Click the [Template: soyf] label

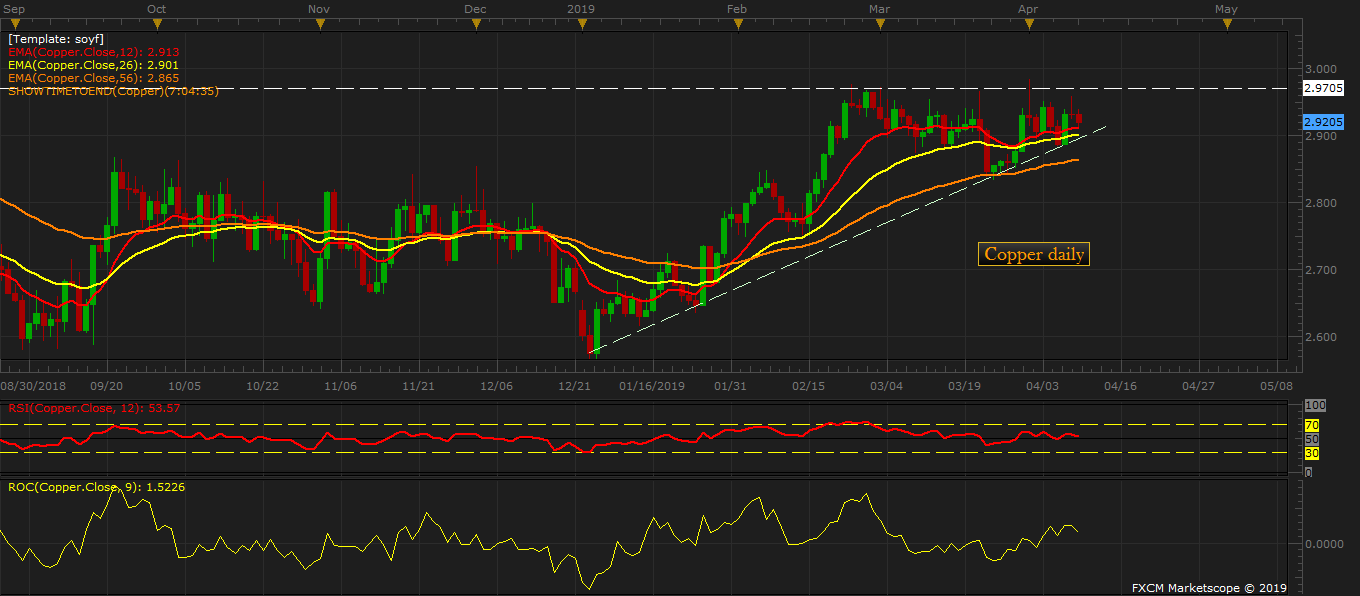50,37
